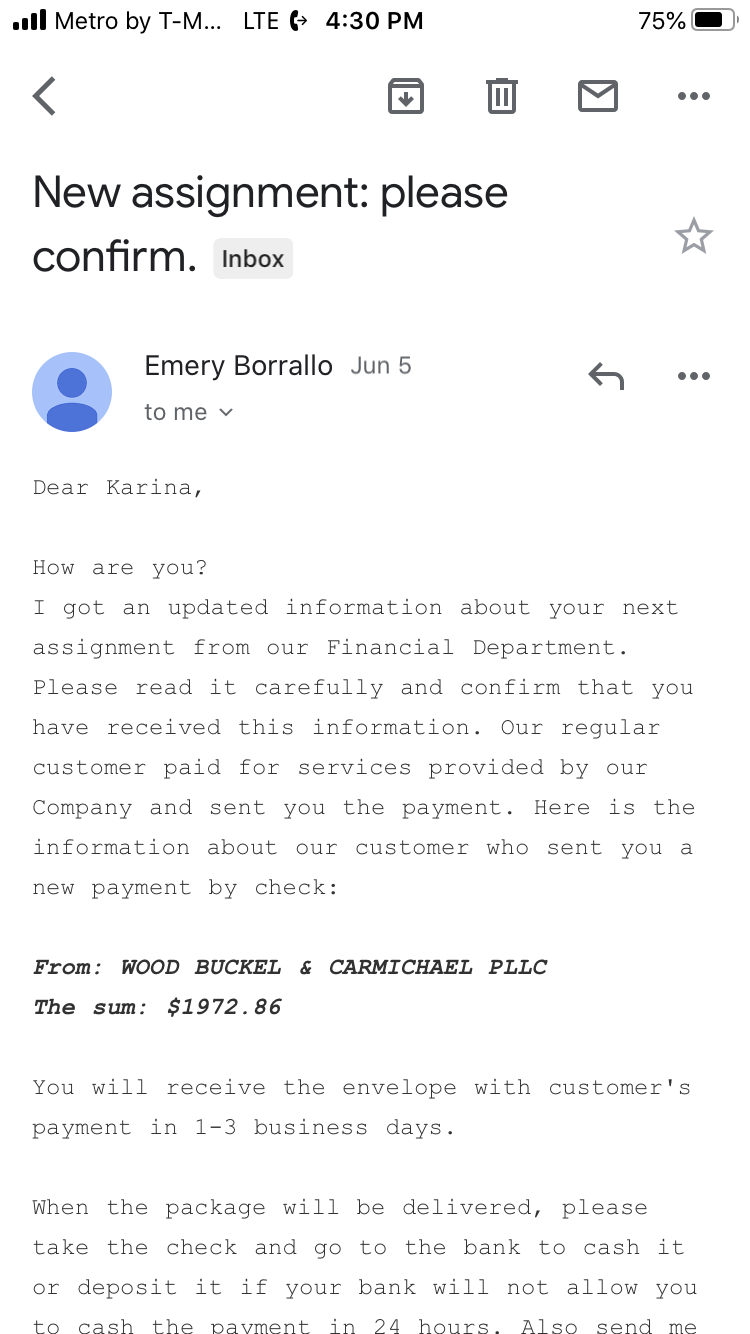The width and height of the screenshot is (750, 1334).
Task: Tap the sender name Emery Borrallo
Action: 238,366
